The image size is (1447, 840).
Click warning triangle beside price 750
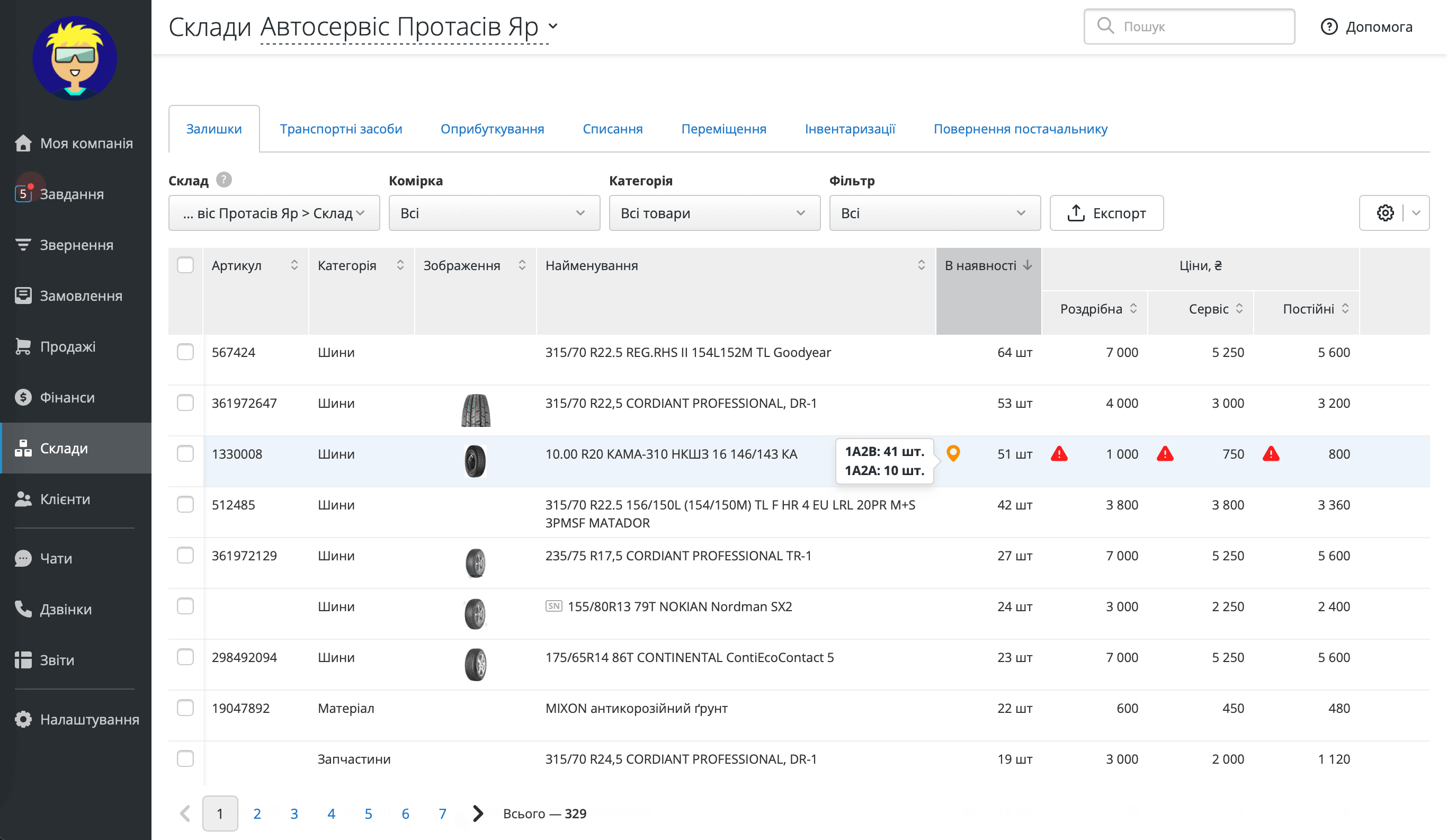coord(1165,453)
